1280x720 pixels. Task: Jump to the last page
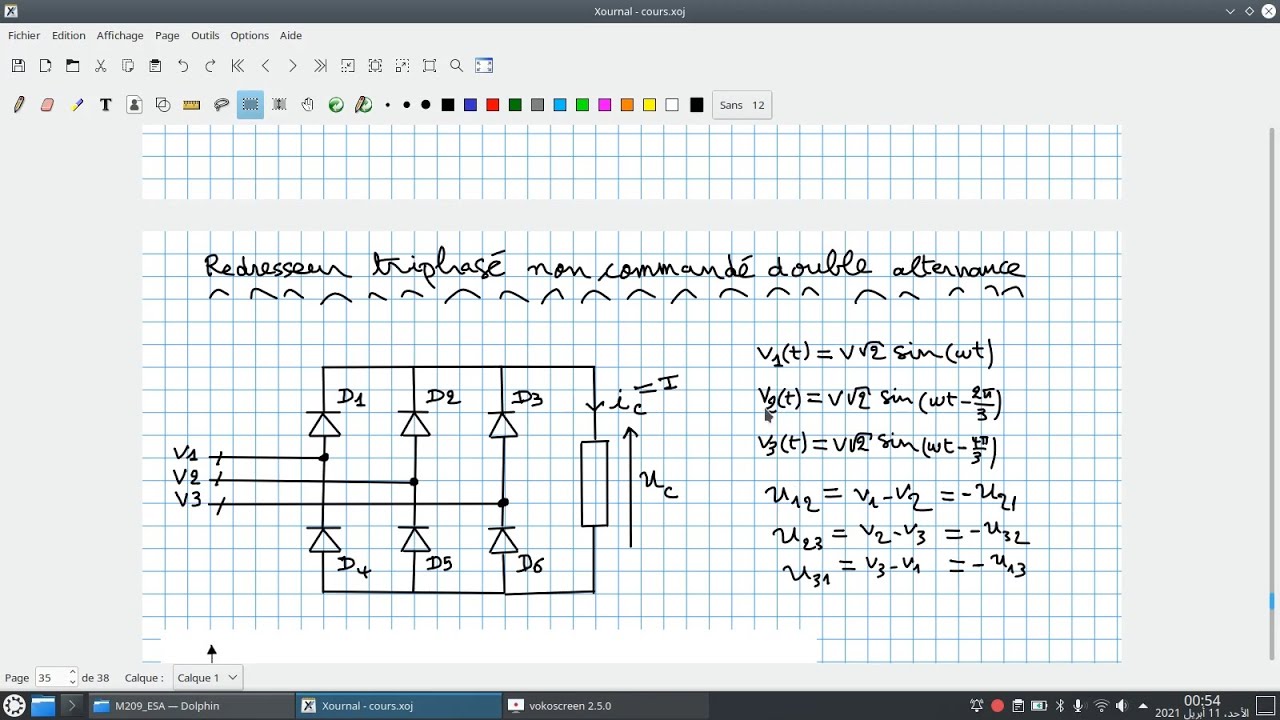coord(320,66)
